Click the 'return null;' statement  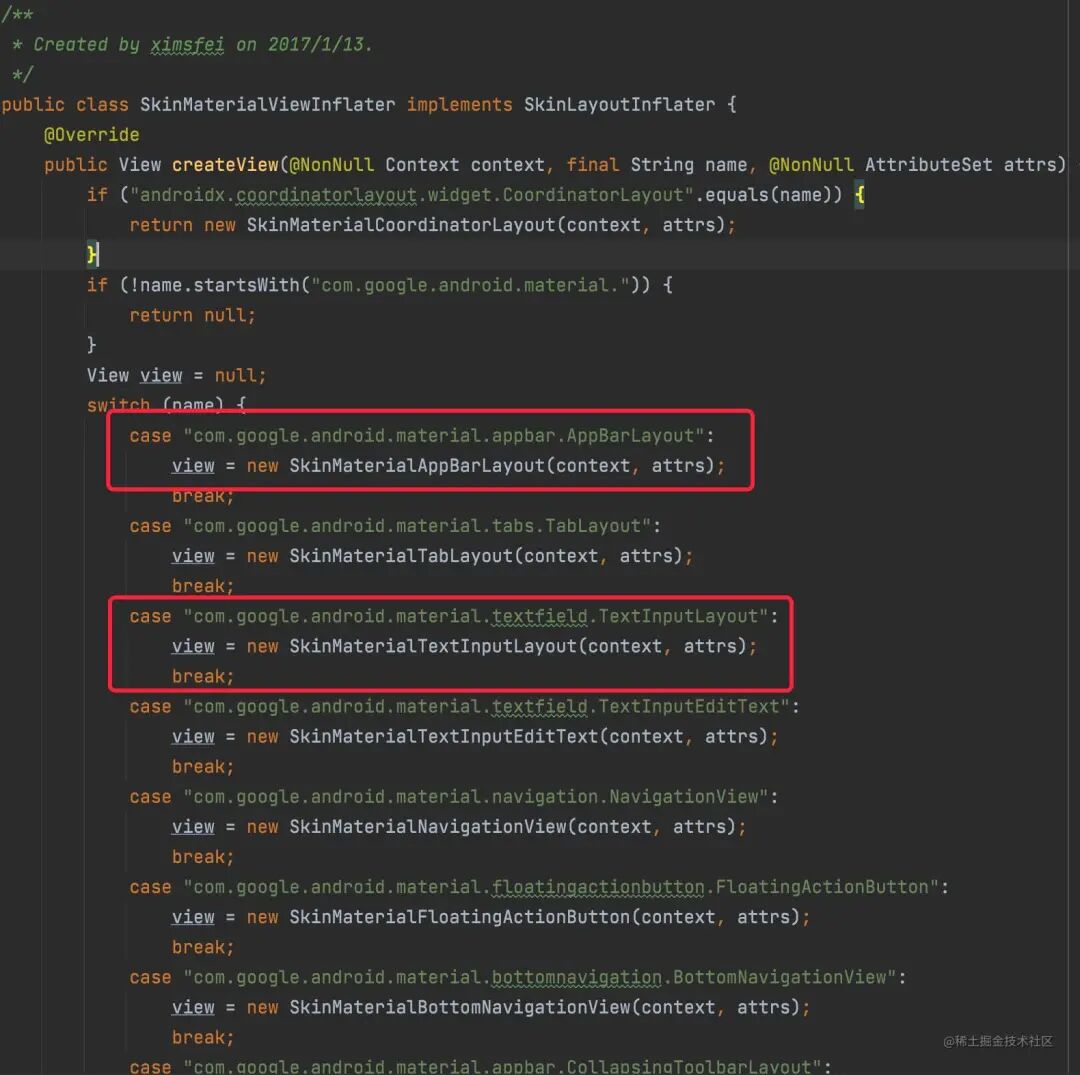pyautogui.click(x=192, y=315)
